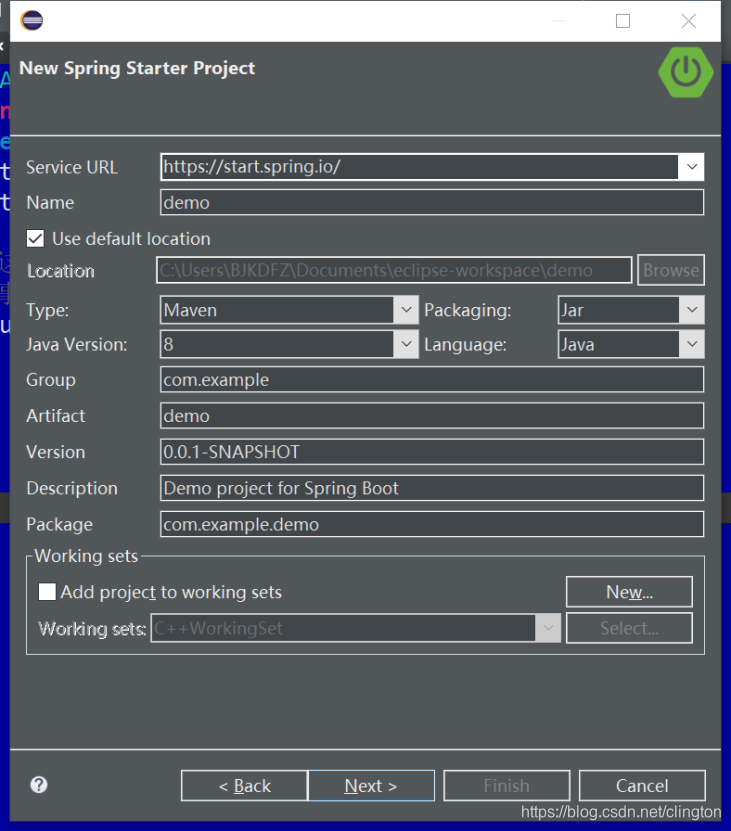Click the Finish button
This screenshot has height=831, width=731.
click(x=507, y=785)
